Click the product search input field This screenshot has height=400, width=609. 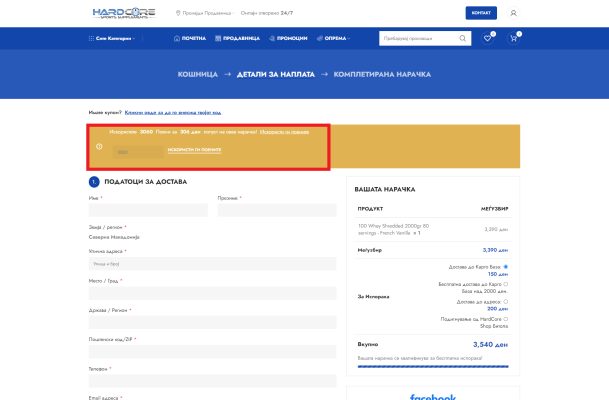point(418,38)
